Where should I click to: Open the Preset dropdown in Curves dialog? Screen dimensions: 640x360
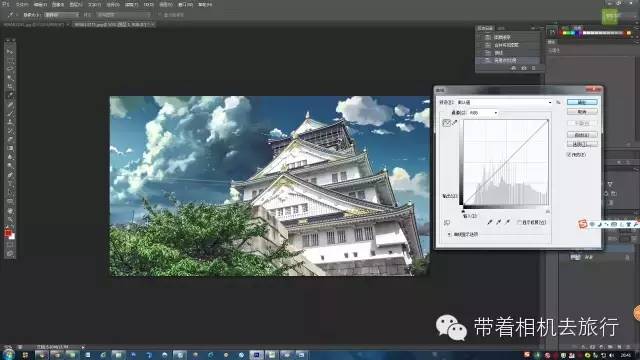click(504, 102)
